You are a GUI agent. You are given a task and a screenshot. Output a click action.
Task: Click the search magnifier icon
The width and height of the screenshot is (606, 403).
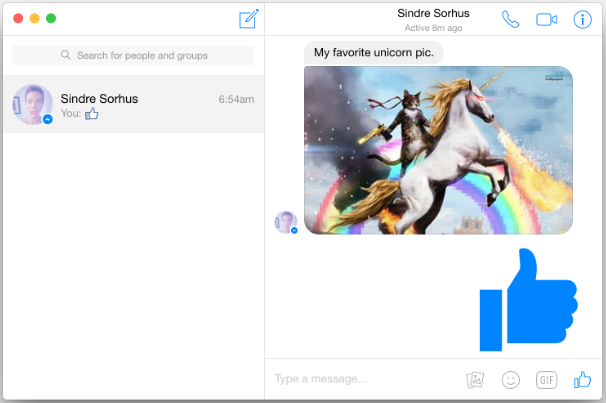(66, 55)
